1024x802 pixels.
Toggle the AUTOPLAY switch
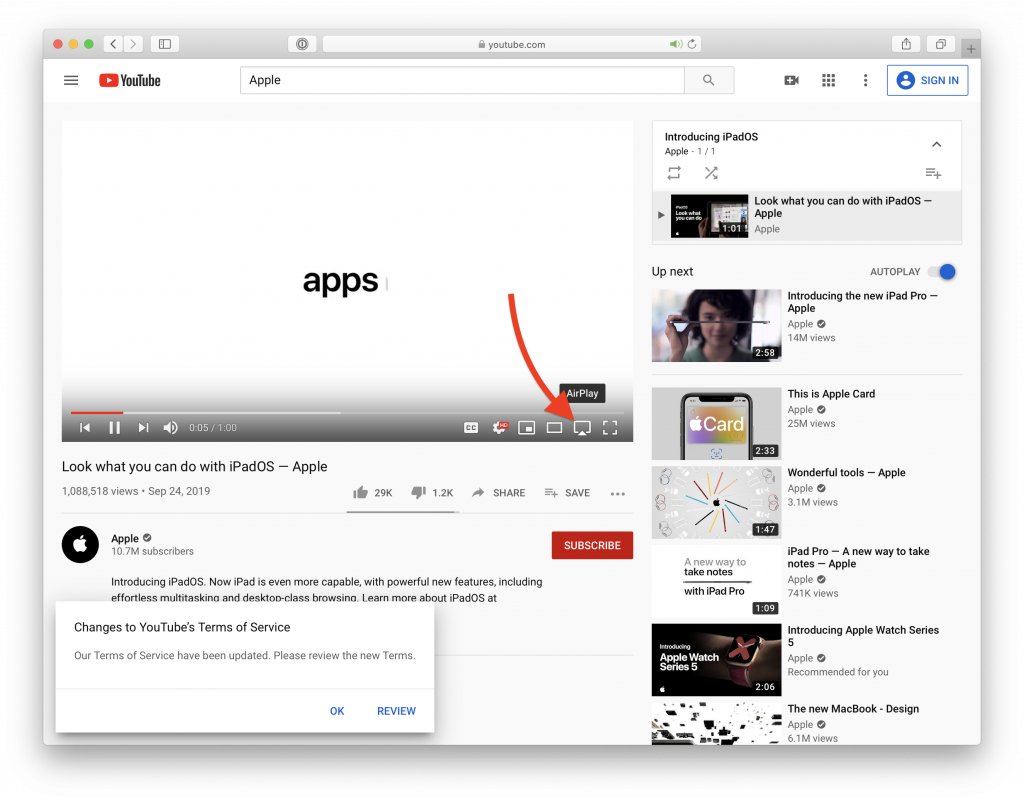point(943,272)
